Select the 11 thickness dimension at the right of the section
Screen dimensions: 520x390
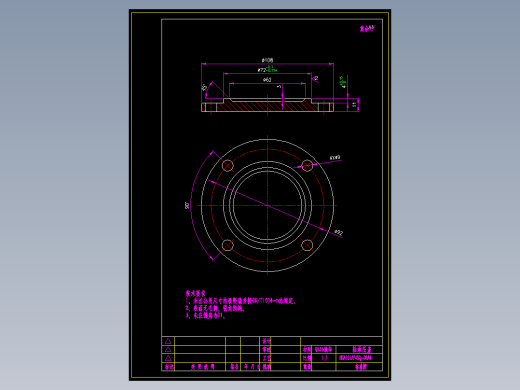354,105
